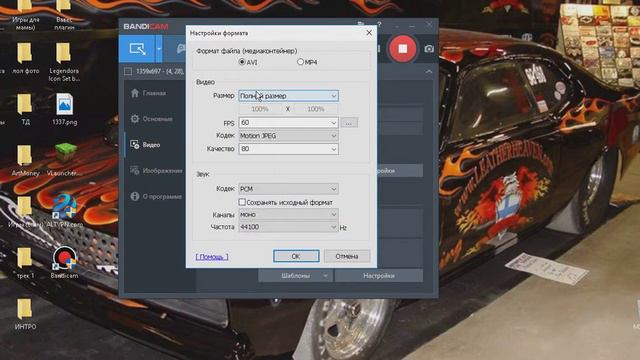The width and height of the screenshot is (640, 360).
Task: Stop recording with the red Bandicam button
Action: tap(402, 49)
